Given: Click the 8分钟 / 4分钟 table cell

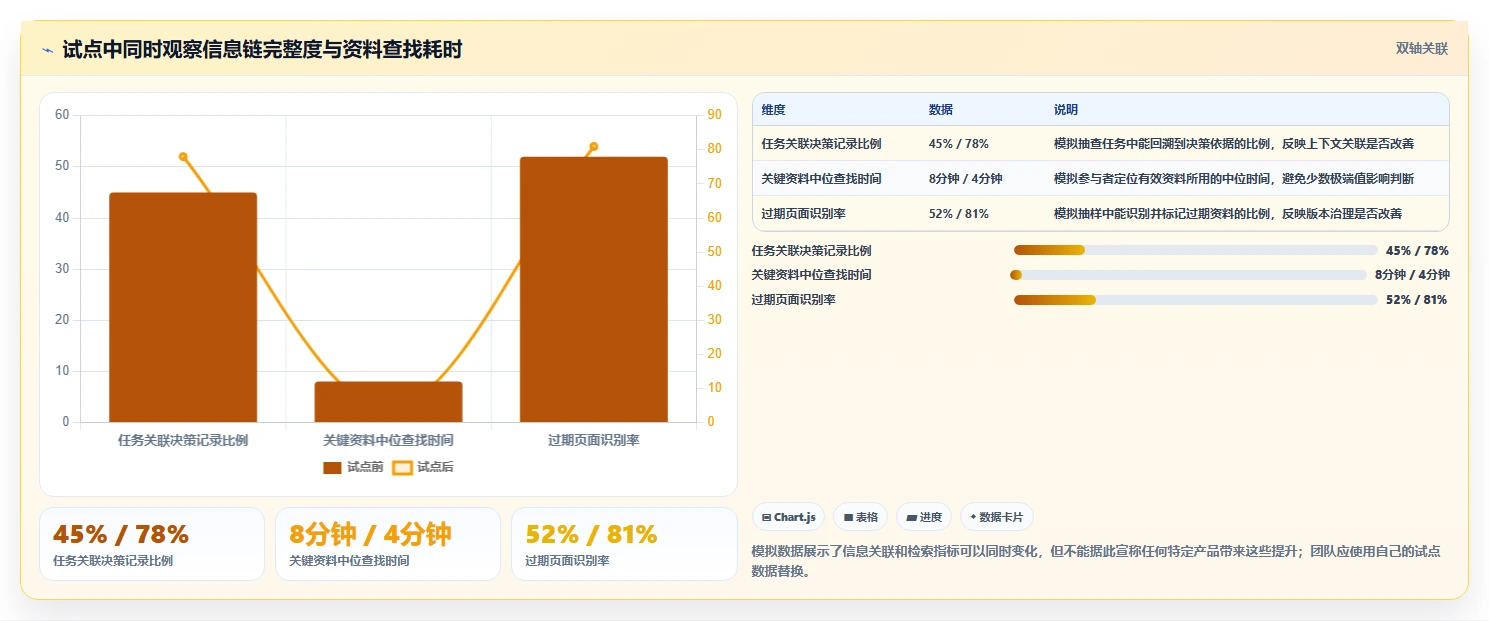Looking at the screenshot, I should click(x=965, y=179).
